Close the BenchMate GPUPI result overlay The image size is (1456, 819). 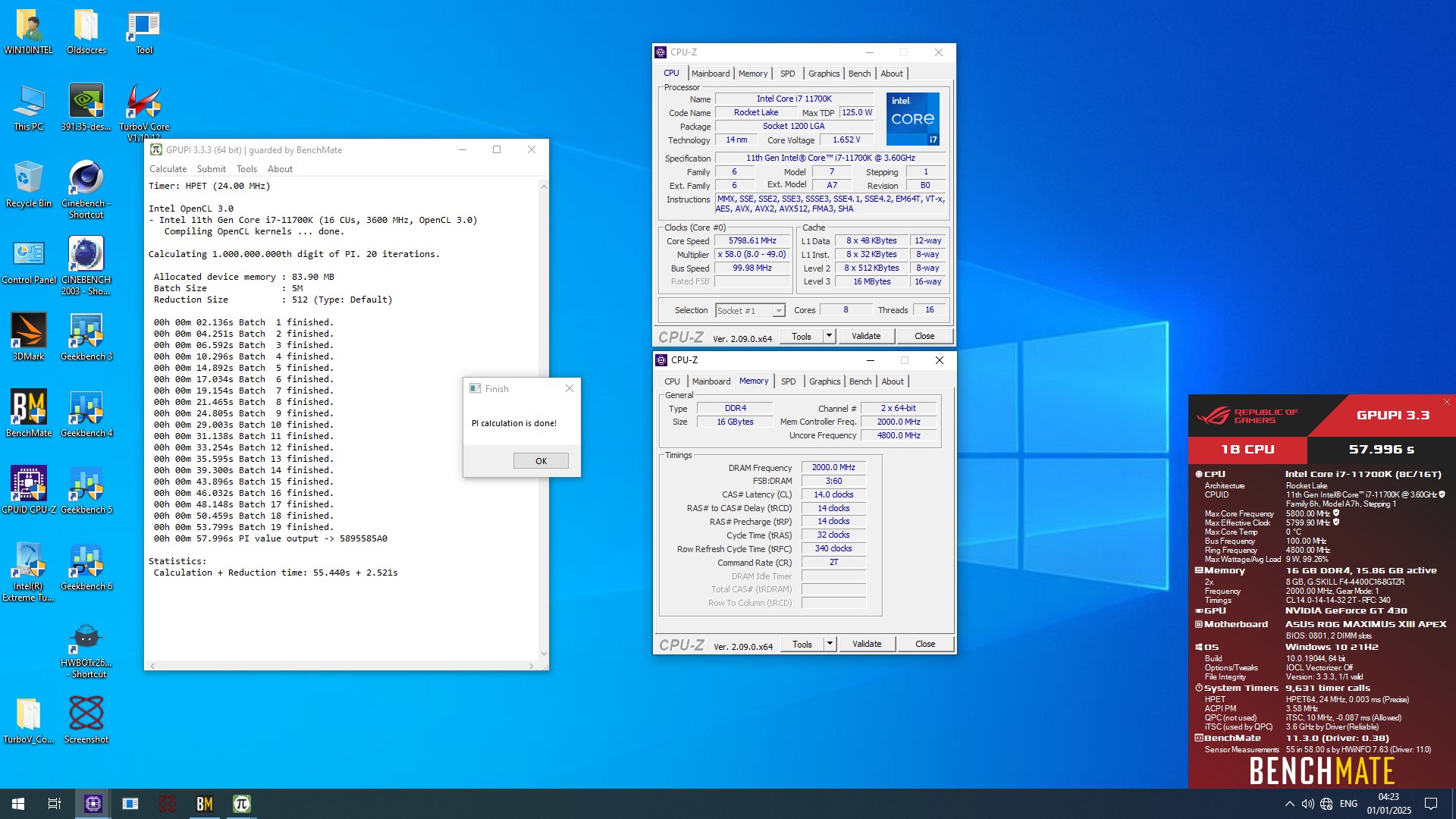pyautogui.click(x=1446, y=402)
